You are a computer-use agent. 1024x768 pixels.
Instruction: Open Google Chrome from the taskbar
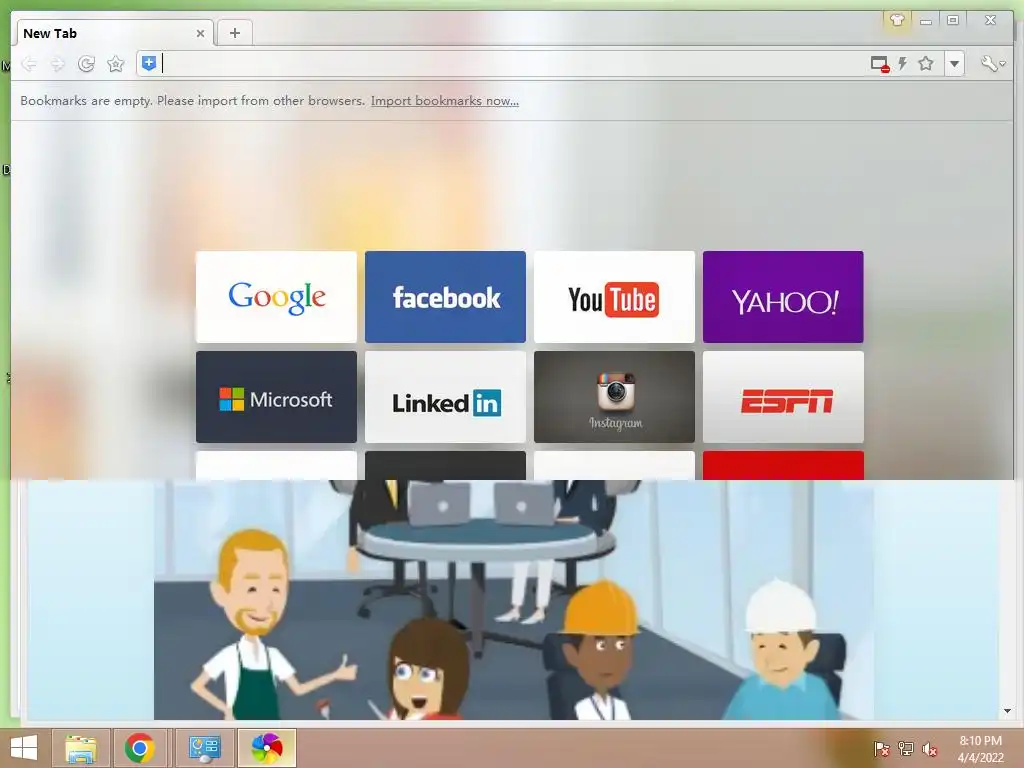point(140,748)
